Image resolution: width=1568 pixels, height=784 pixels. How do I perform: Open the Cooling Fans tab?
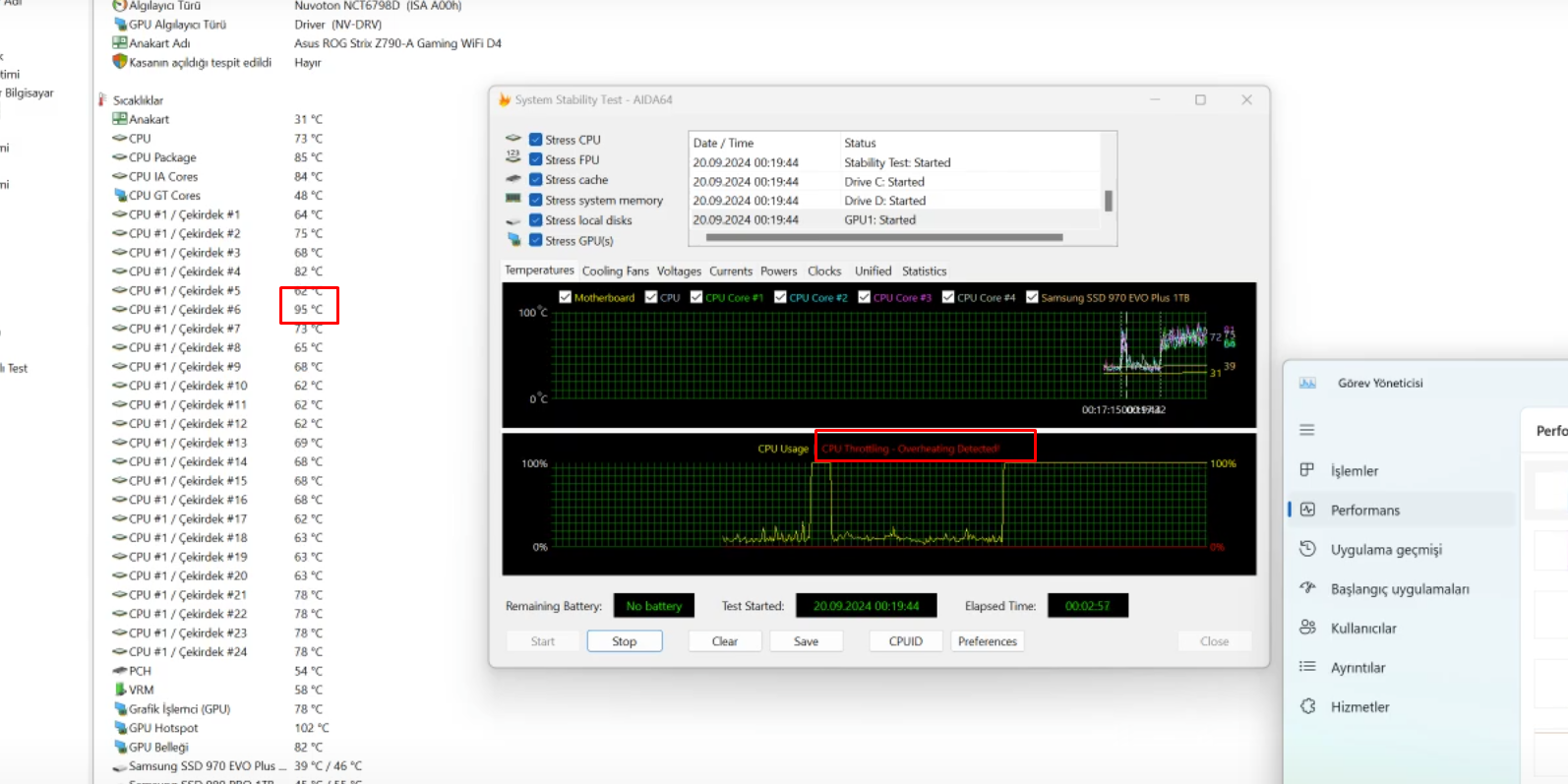(615, 271)
